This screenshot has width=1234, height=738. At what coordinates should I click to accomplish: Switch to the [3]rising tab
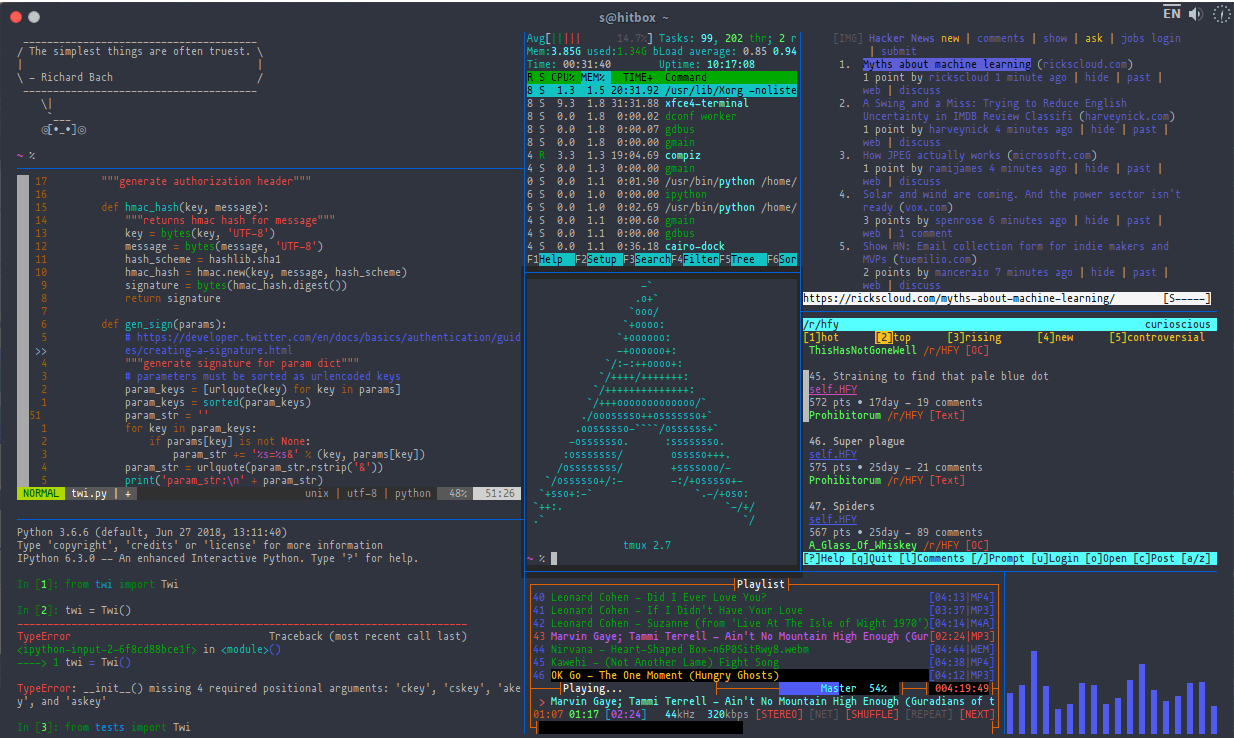pos(974,338)
